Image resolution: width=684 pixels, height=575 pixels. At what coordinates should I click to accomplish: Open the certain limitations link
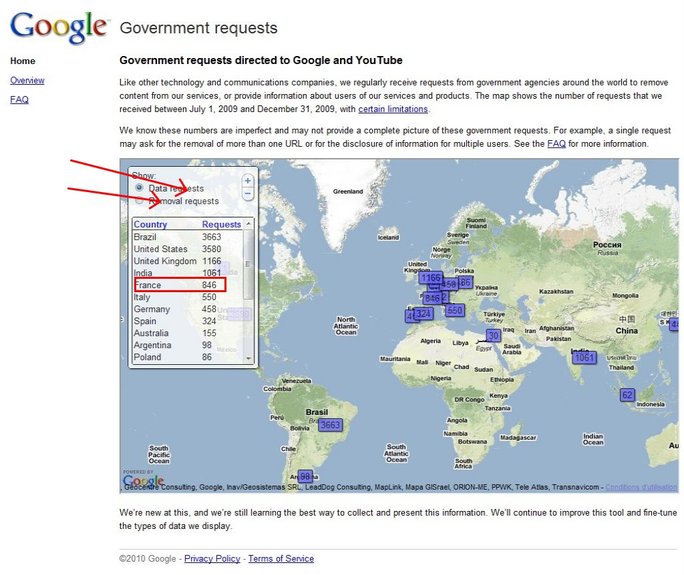[x=393, y=109]
